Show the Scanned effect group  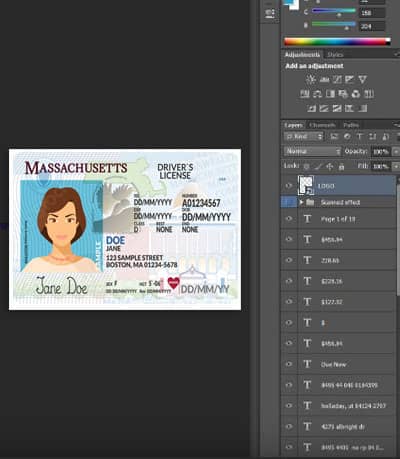coord(289,202)
